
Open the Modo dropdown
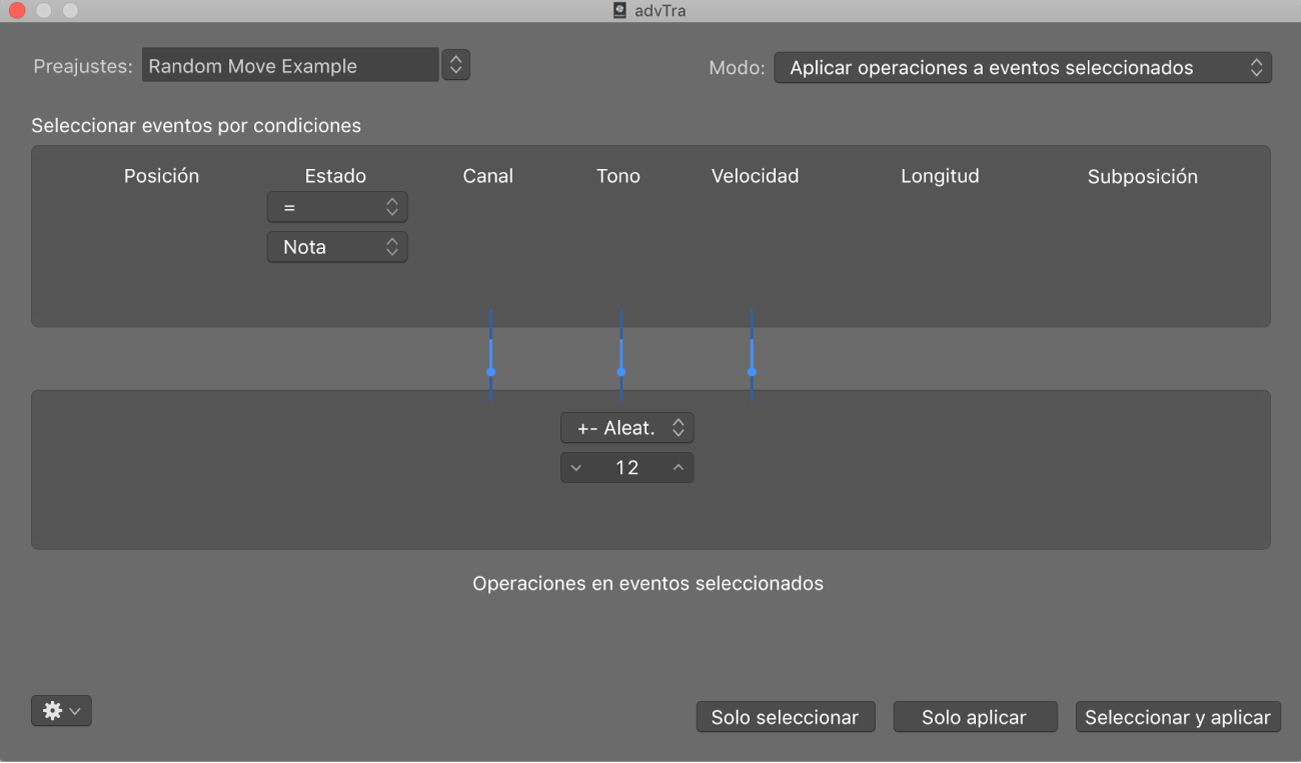[1022, 67]
